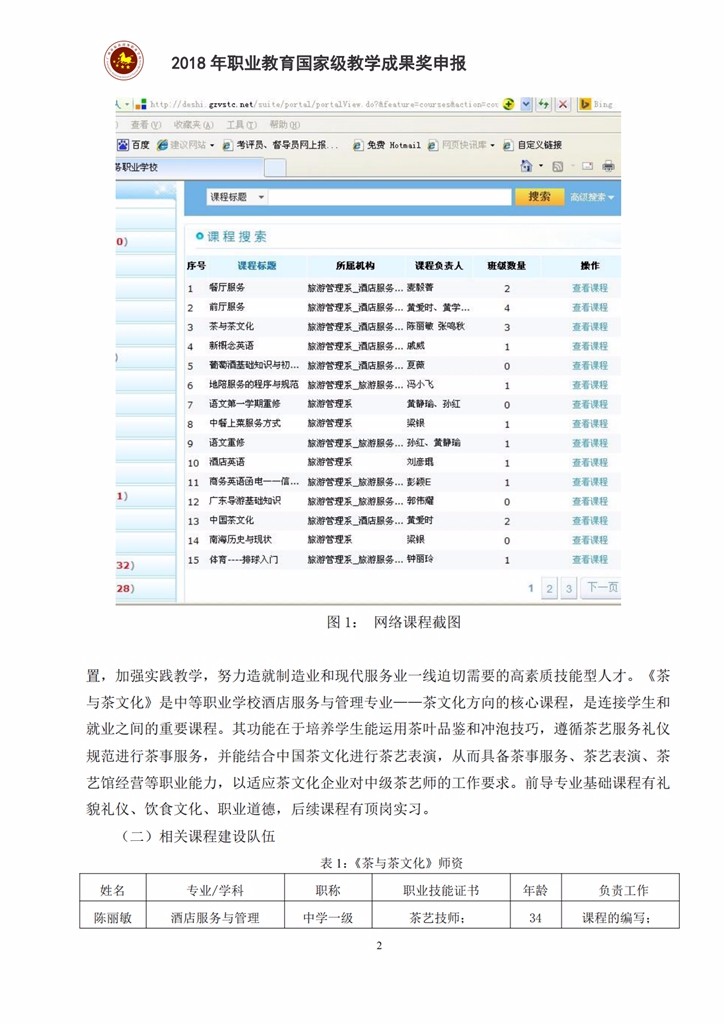Click the orange 搜索 button

[x=539, y=197]
